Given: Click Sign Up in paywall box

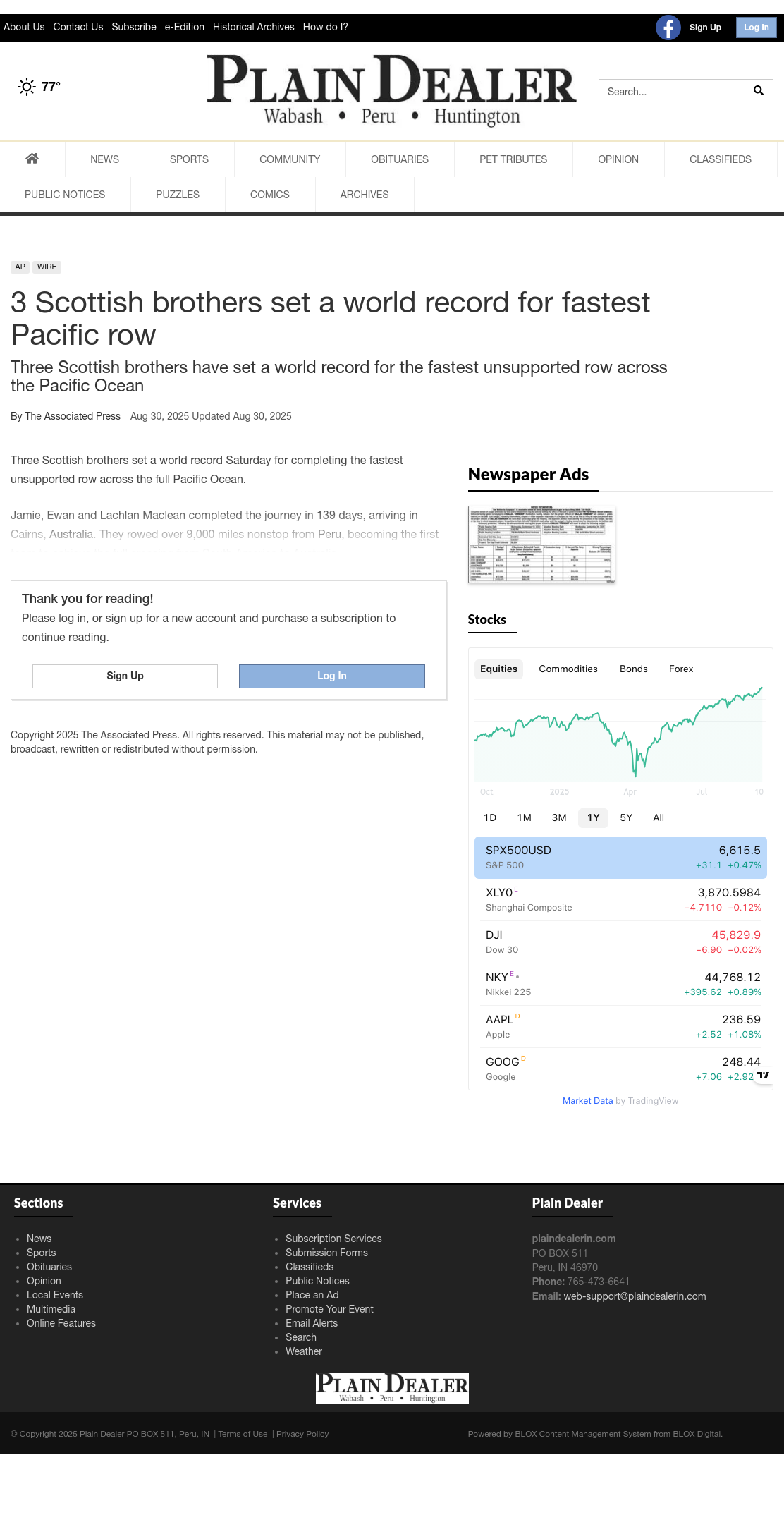Looking at the screenshot, I should click(125, 676).
